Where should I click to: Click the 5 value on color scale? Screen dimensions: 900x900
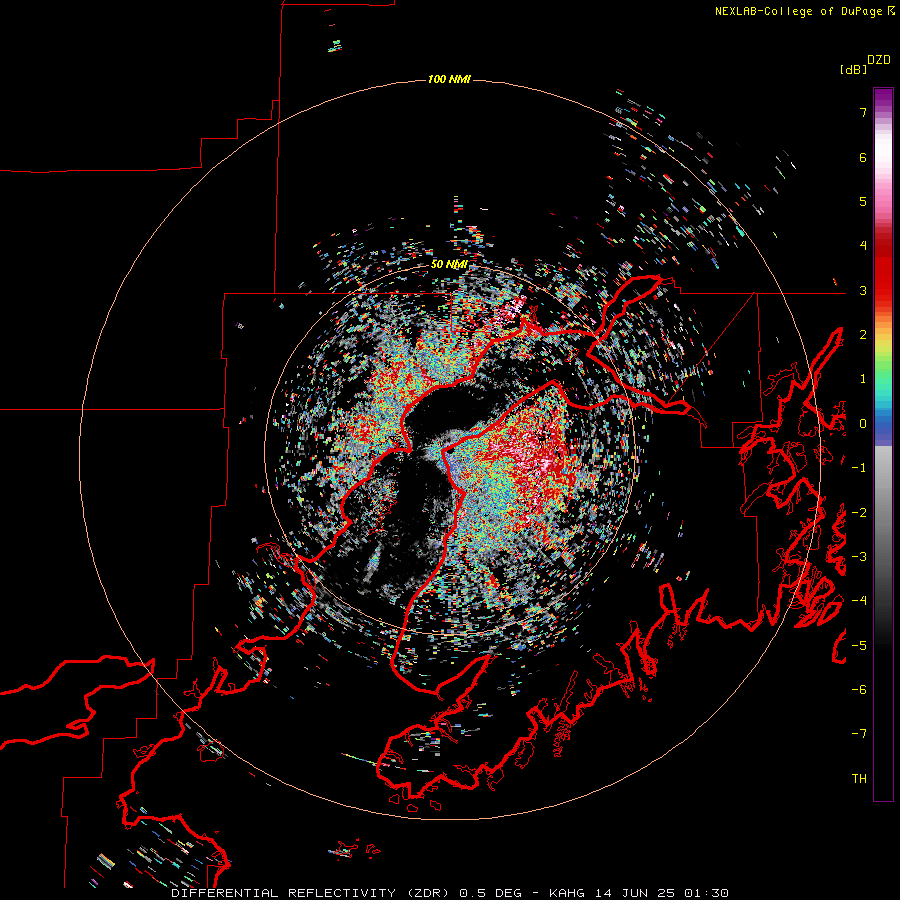pyautogui.click(x=863, y=201)
